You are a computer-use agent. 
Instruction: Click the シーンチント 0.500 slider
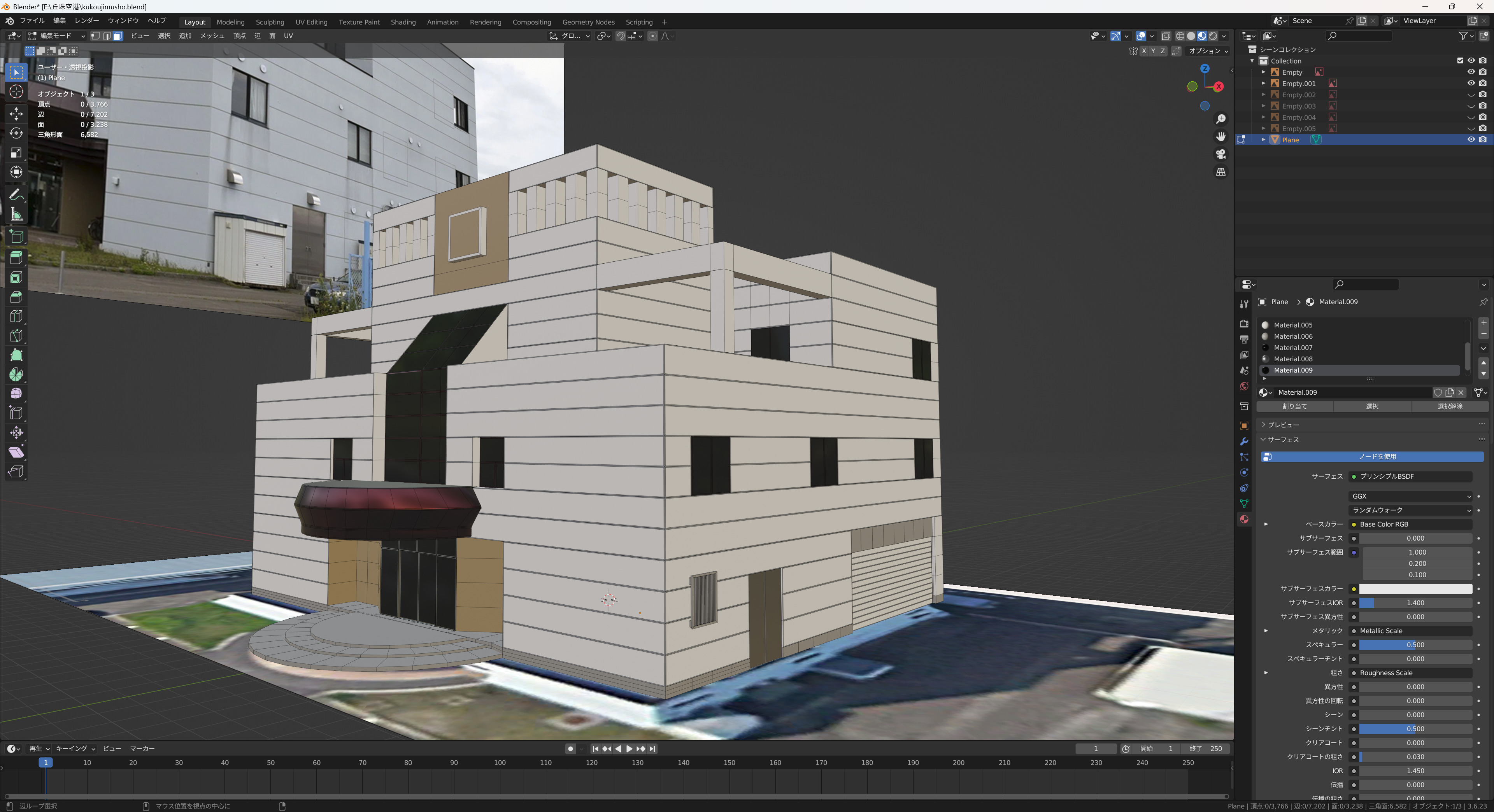1415,729
